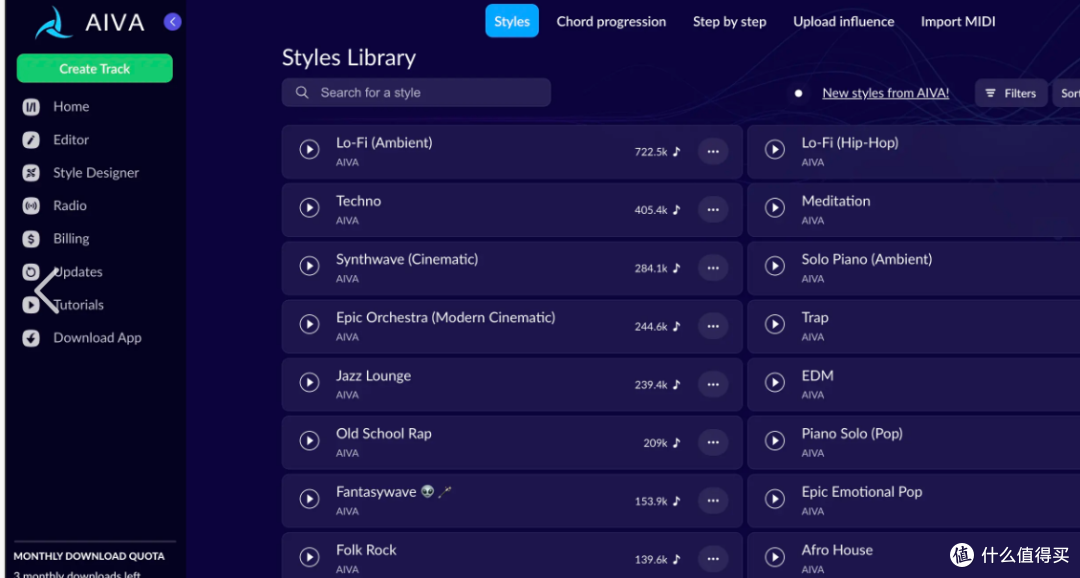The height and width of the screenshot is (578, 1080).
Task: Open Style Designer sidebar icon
Action: [x=31, y=173]
